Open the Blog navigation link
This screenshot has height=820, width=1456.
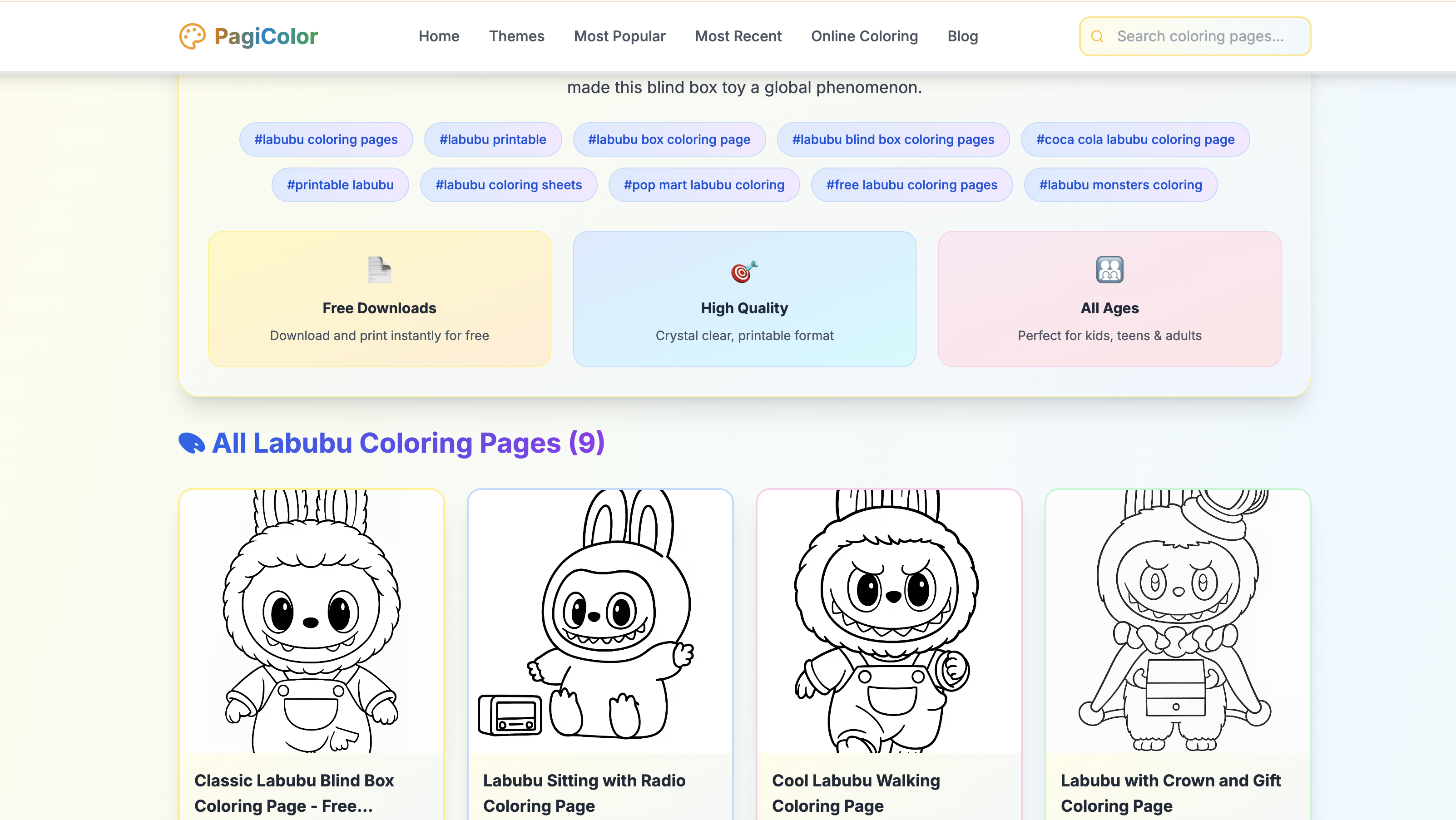[x=962, y=36]
